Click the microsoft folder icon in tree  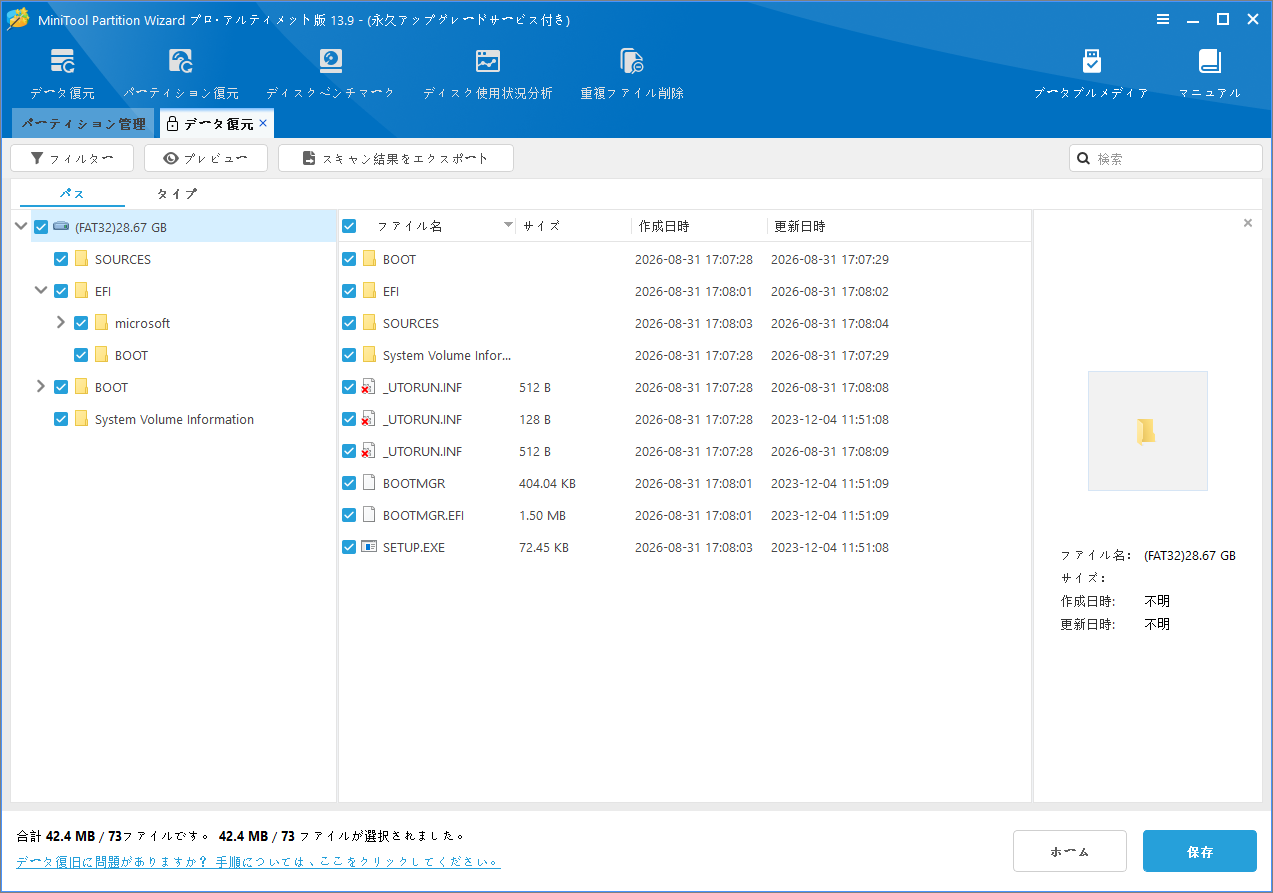point(101,323)
